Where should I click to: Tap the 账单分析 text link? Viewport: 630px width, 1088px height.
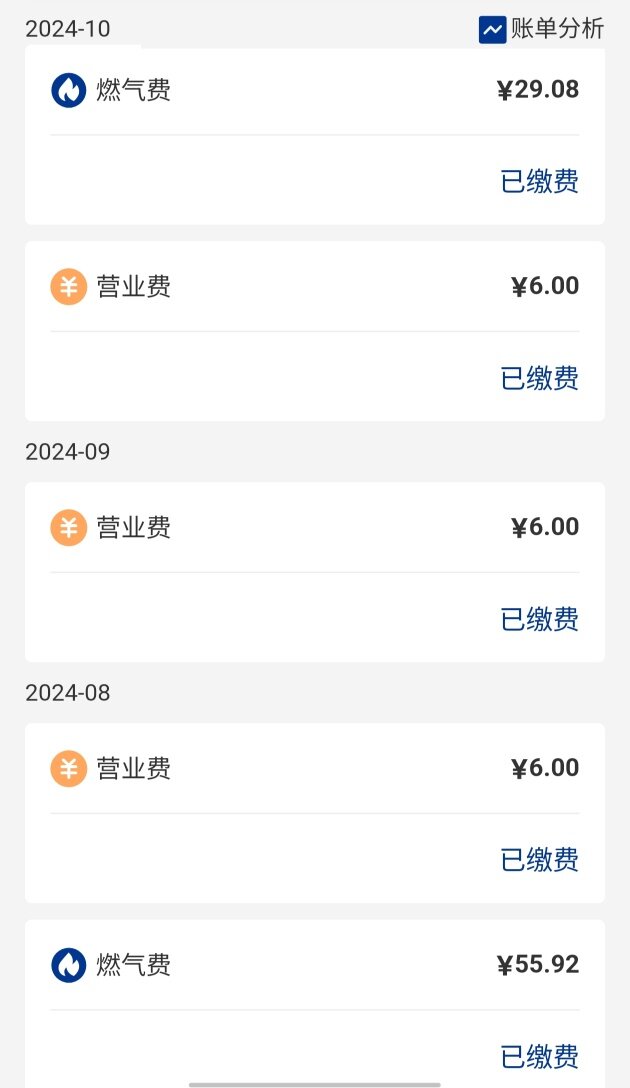tap(557, 29)
